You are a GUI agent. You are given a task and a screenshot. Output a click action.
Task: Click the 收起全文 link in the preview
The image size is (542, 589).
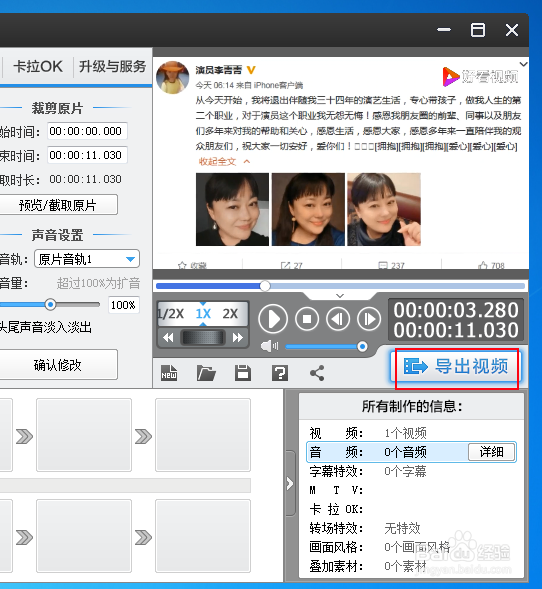click(x=224, y=162)
